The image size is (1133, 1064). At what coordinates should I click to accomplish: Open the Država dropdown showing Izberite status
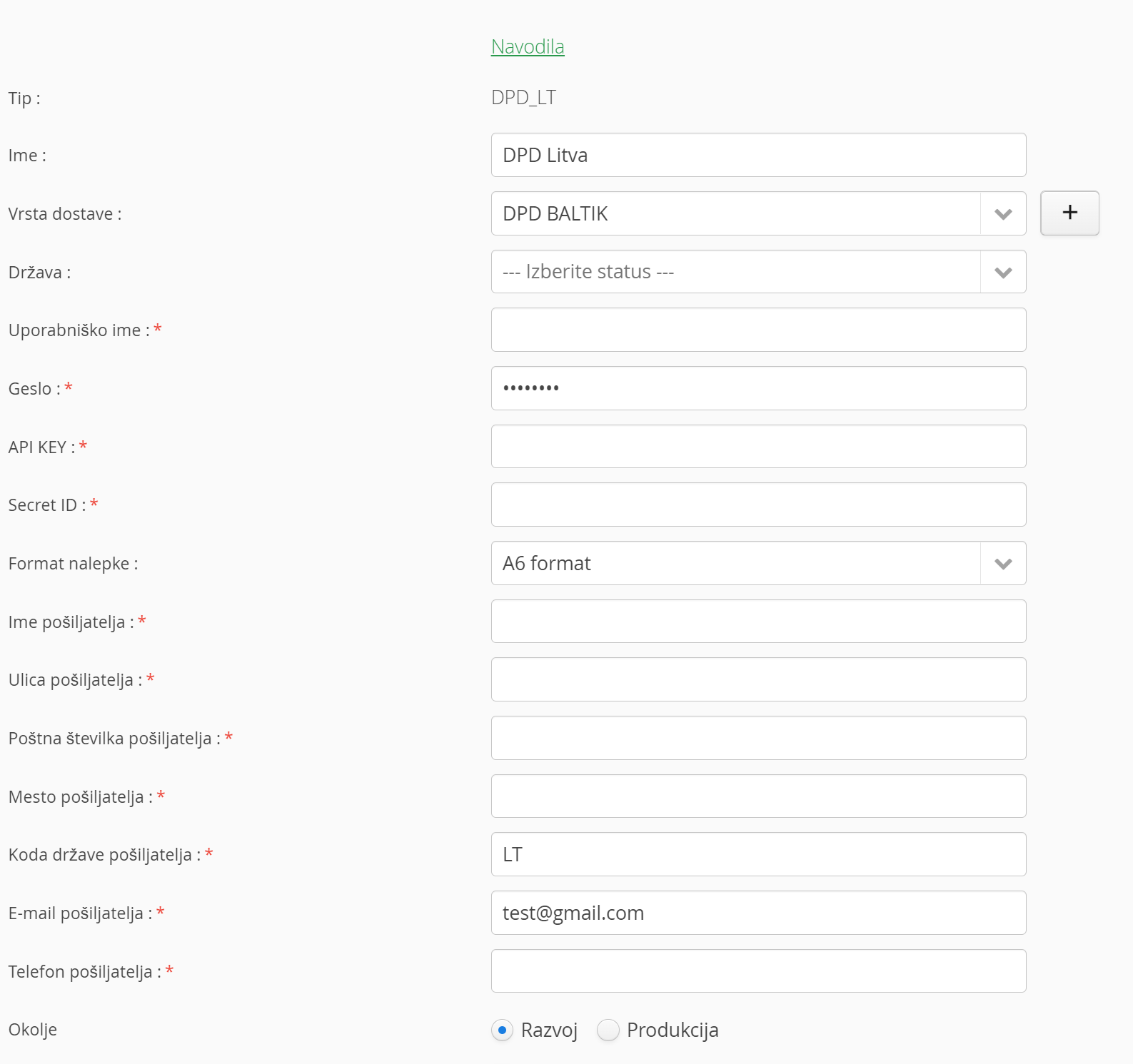[x=758, y=272]
